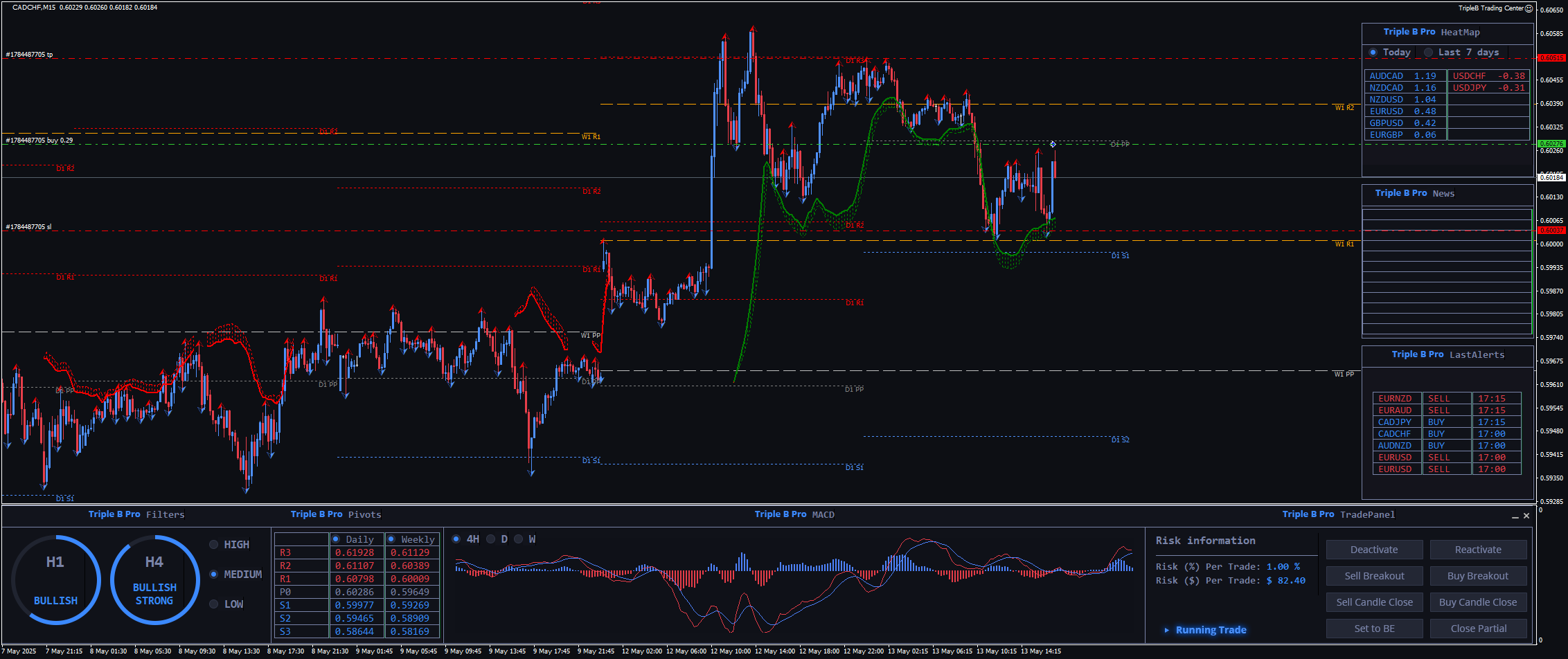This screenshot has width=1568, height=659.
Task: Click the H4 Bullish Strong circular gauge
Action: 154,579
